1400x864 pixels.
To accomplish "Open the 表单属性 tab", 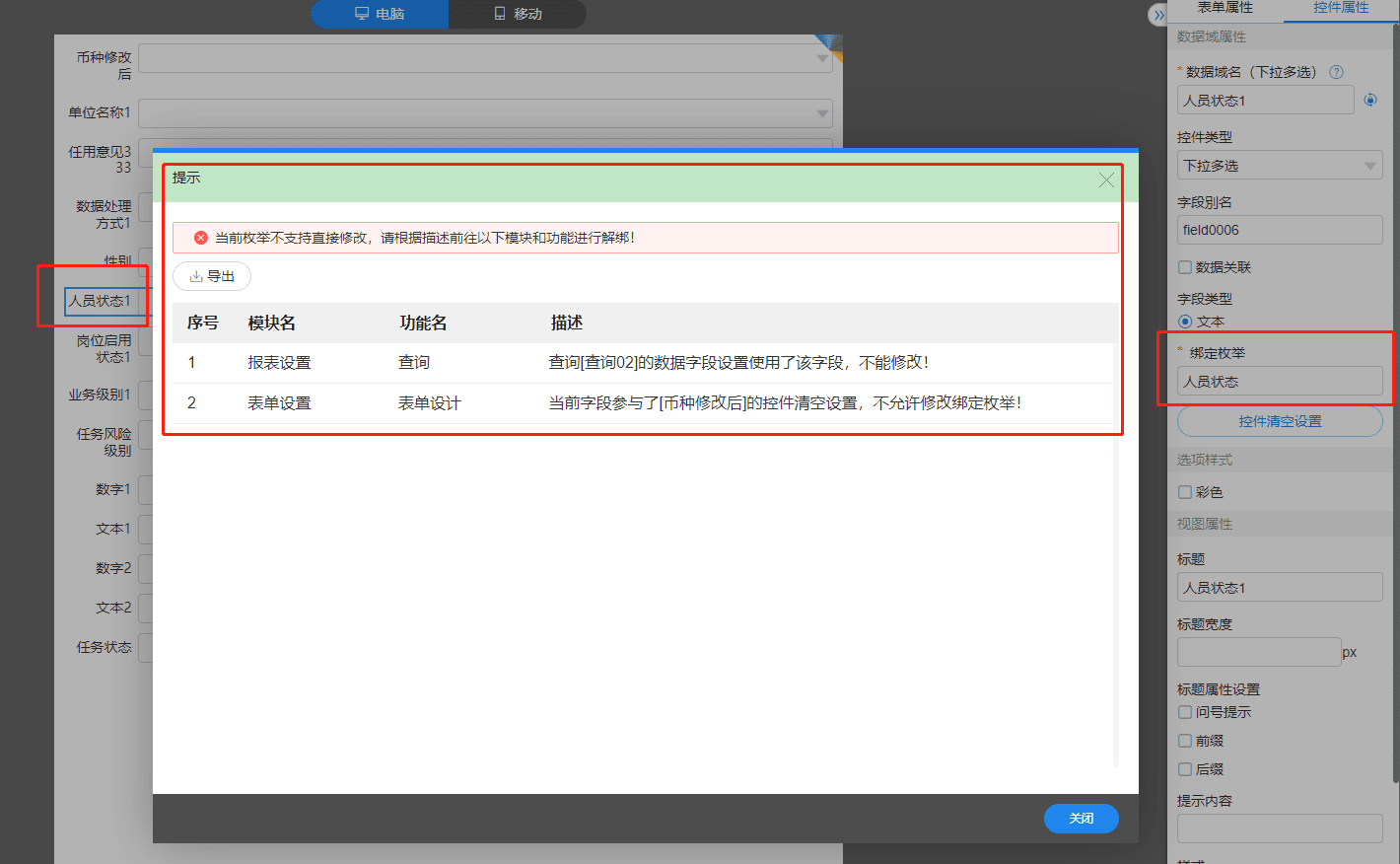I will click(x=1225, y=8).
